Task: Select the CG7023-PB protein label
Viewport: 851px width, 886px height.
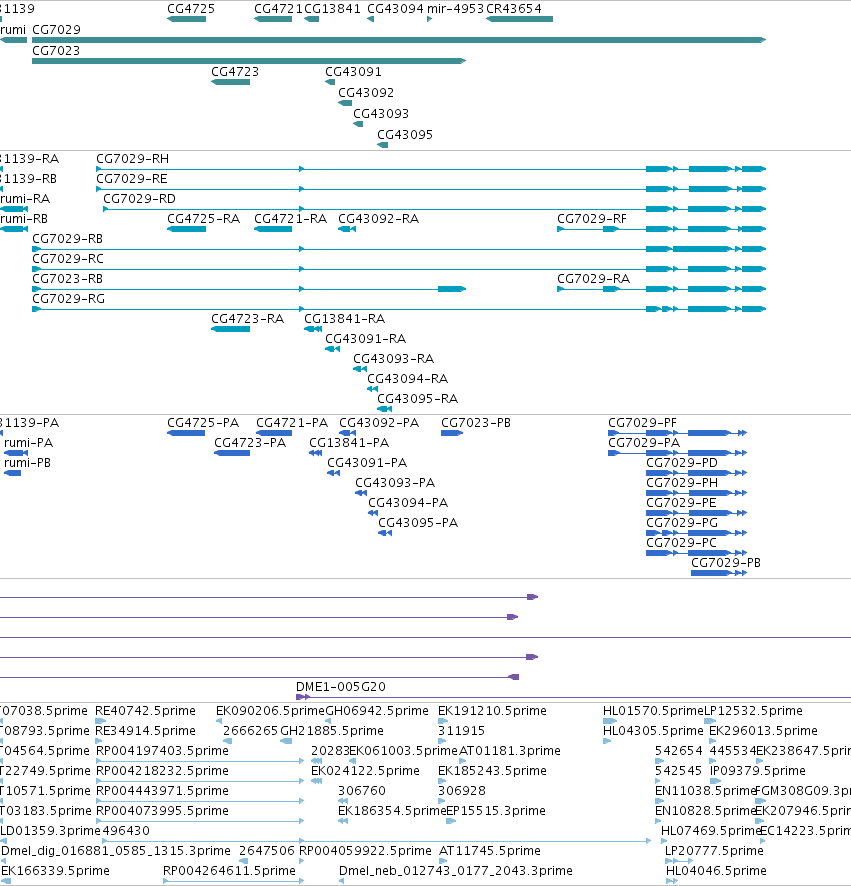Action: click(476, 423)
